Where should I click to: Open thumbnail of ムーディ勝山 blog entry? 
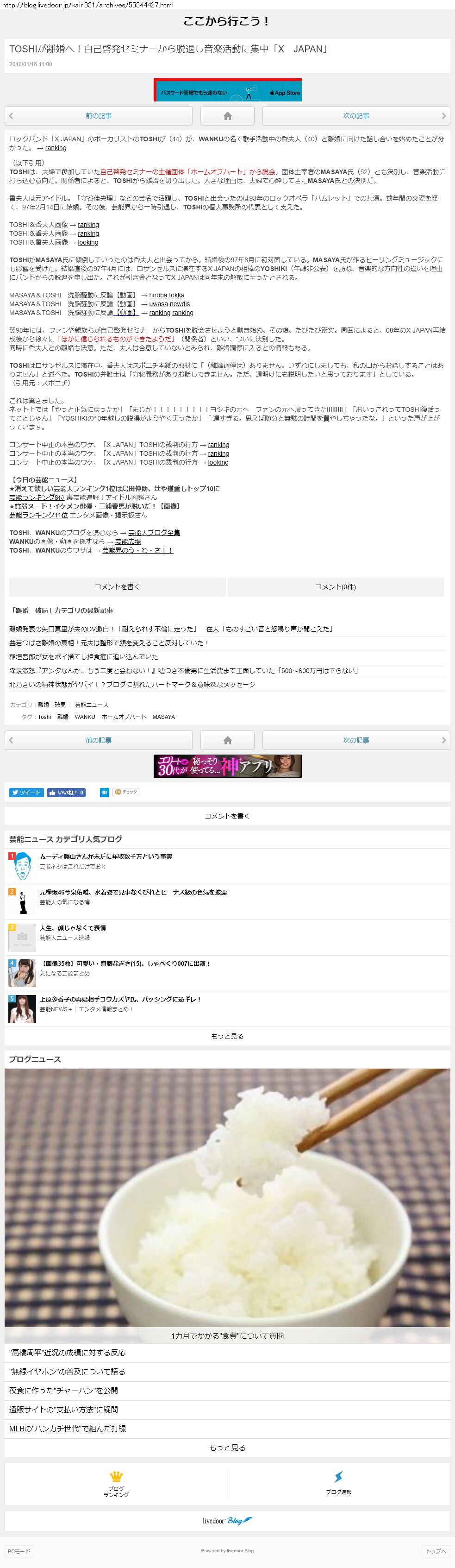click(x=22, y=866)
